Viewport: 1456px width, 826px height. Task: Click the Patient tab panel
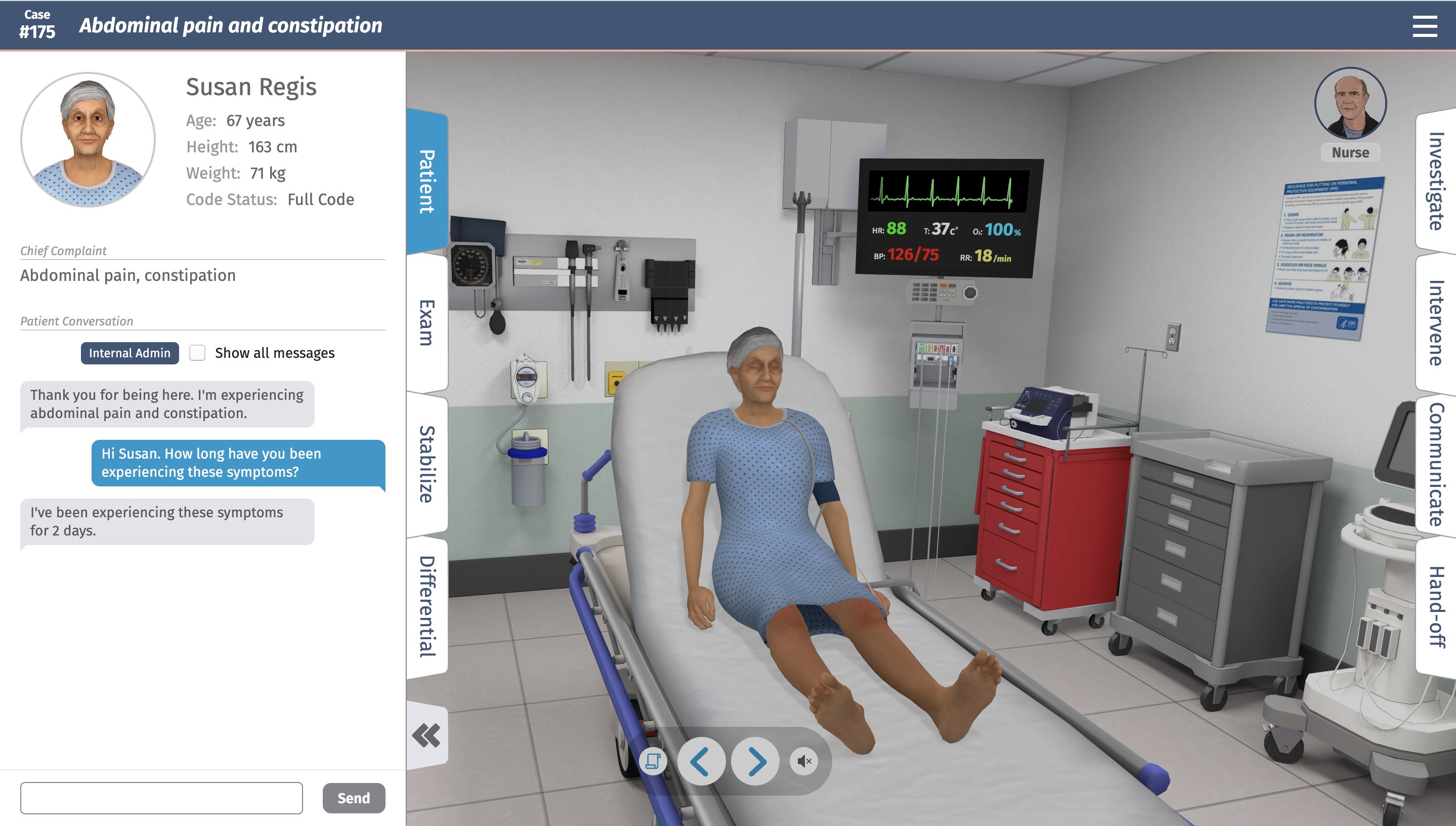pos(424,175)
